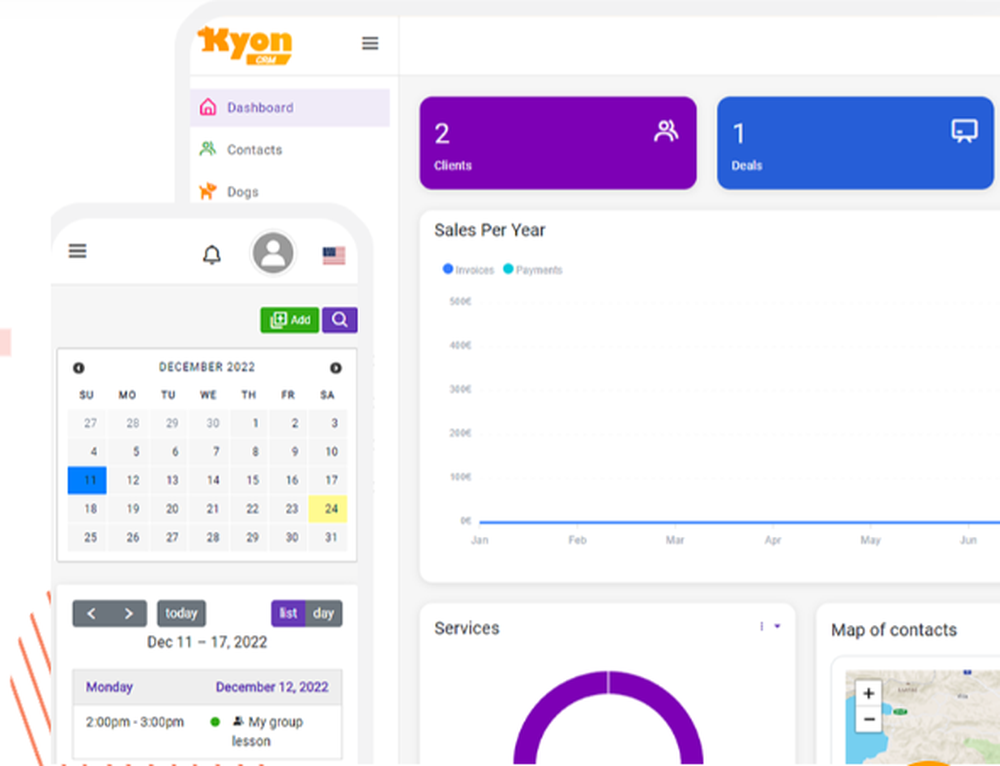
Task: Open the purple Clients card
Action: click(x=558, y=143)
